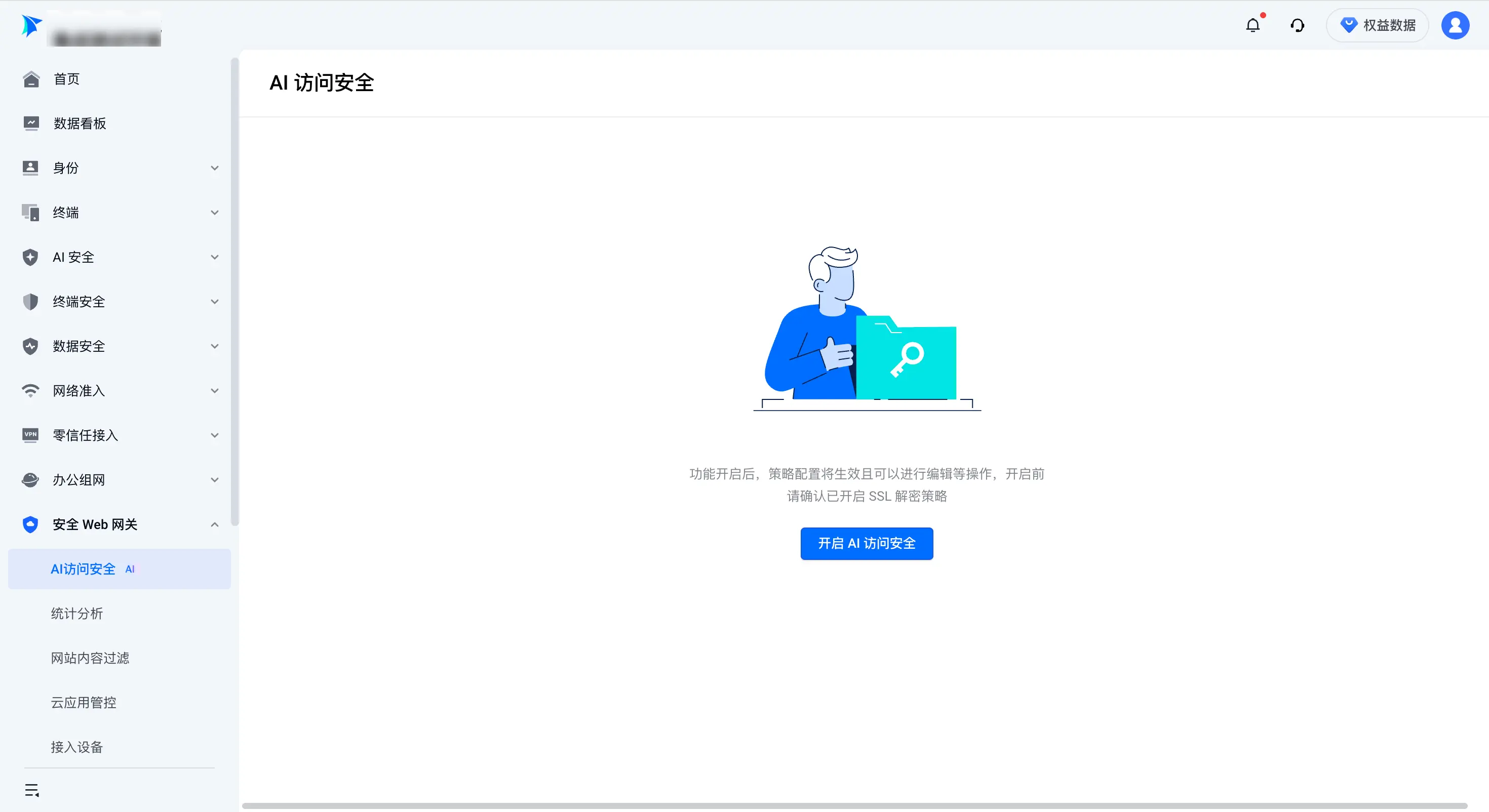
Task: Click the horizontal scrollbar at page bottom
Action: [x=854, y=805]
